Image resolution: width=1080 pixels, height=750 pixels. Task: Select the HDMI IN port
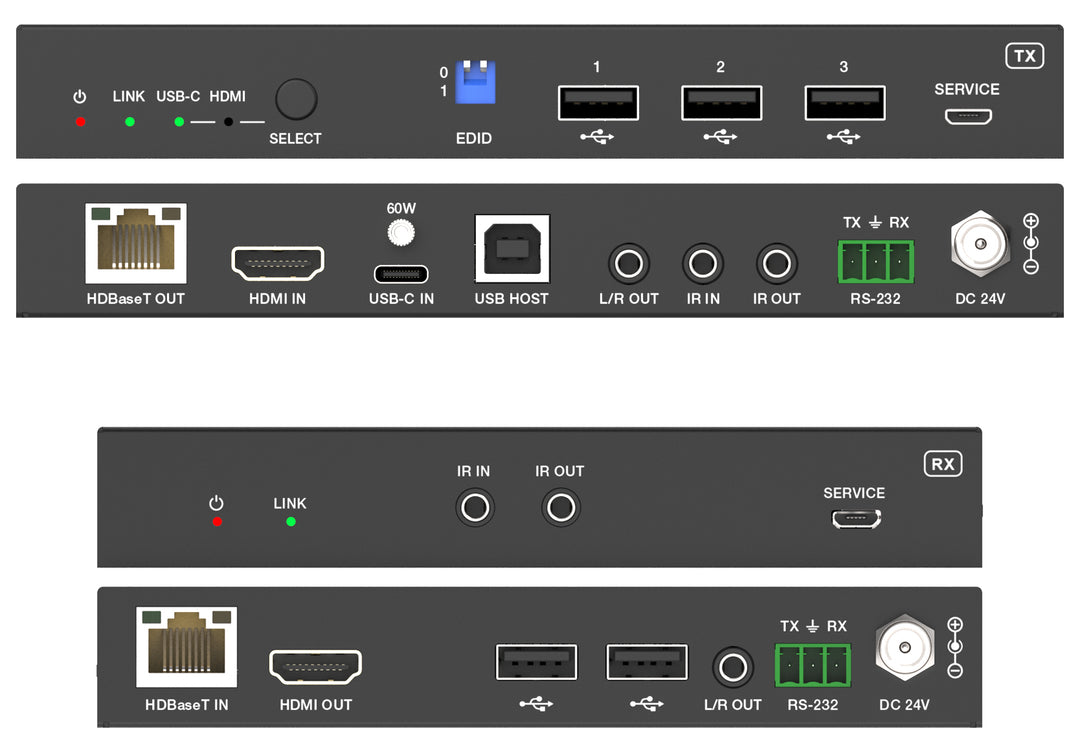[x=278, y=263]
